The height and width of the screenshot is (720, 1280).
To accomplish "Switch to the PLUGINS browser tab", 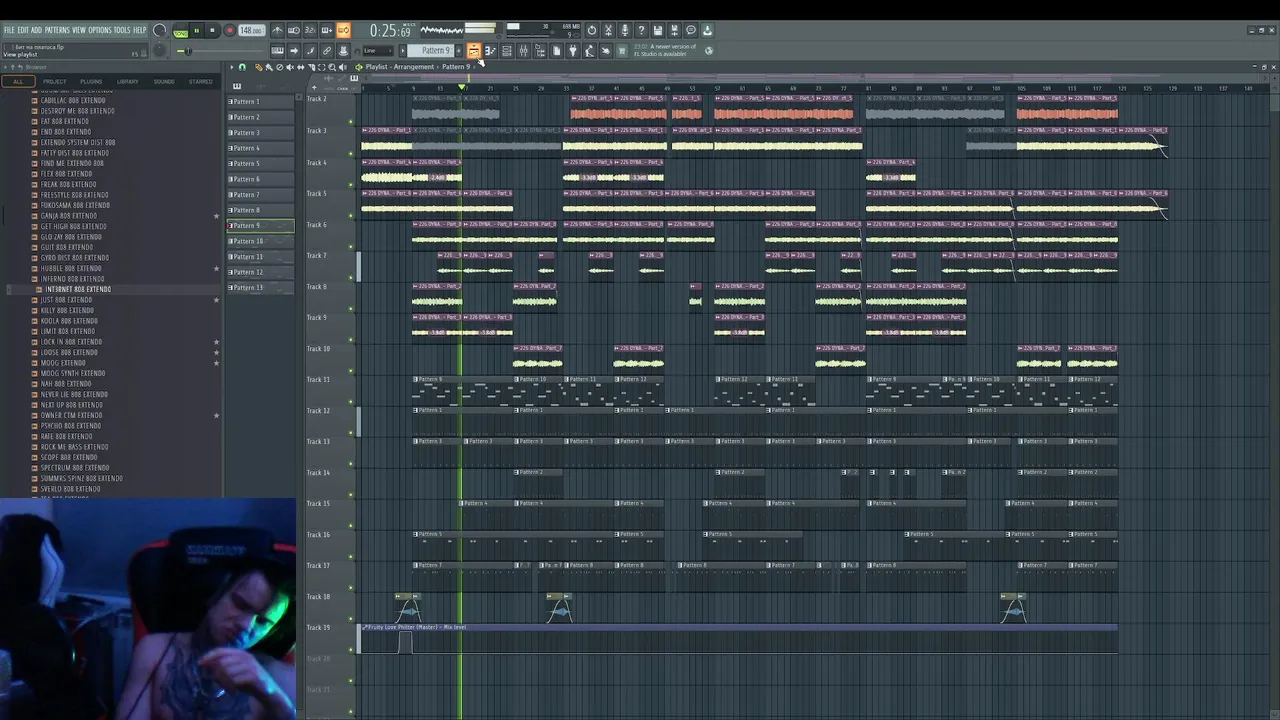I will pyautogui.click(x=91, y=81).
